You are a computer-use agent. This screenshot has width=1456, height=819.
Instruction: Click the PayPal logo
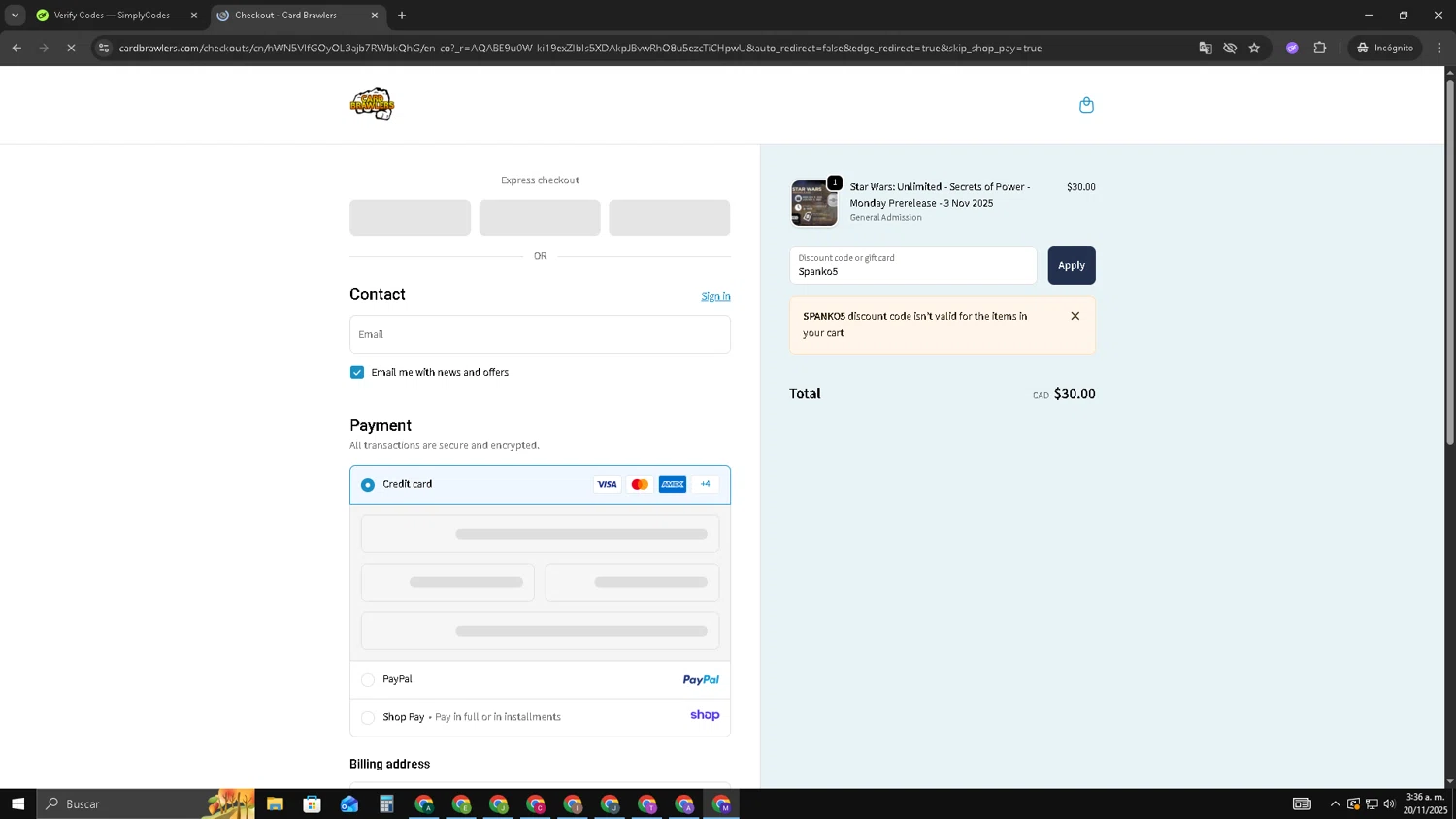pos(701,680)
